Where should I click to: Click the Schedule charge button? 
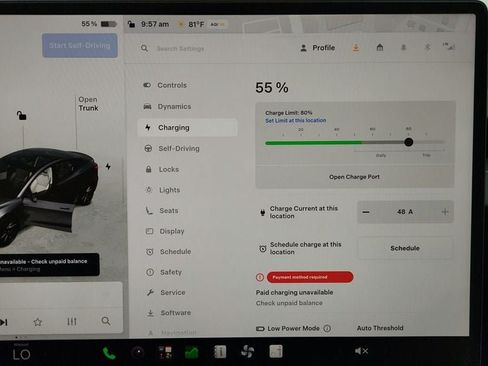pyautogui.click(x=405, y=248)
